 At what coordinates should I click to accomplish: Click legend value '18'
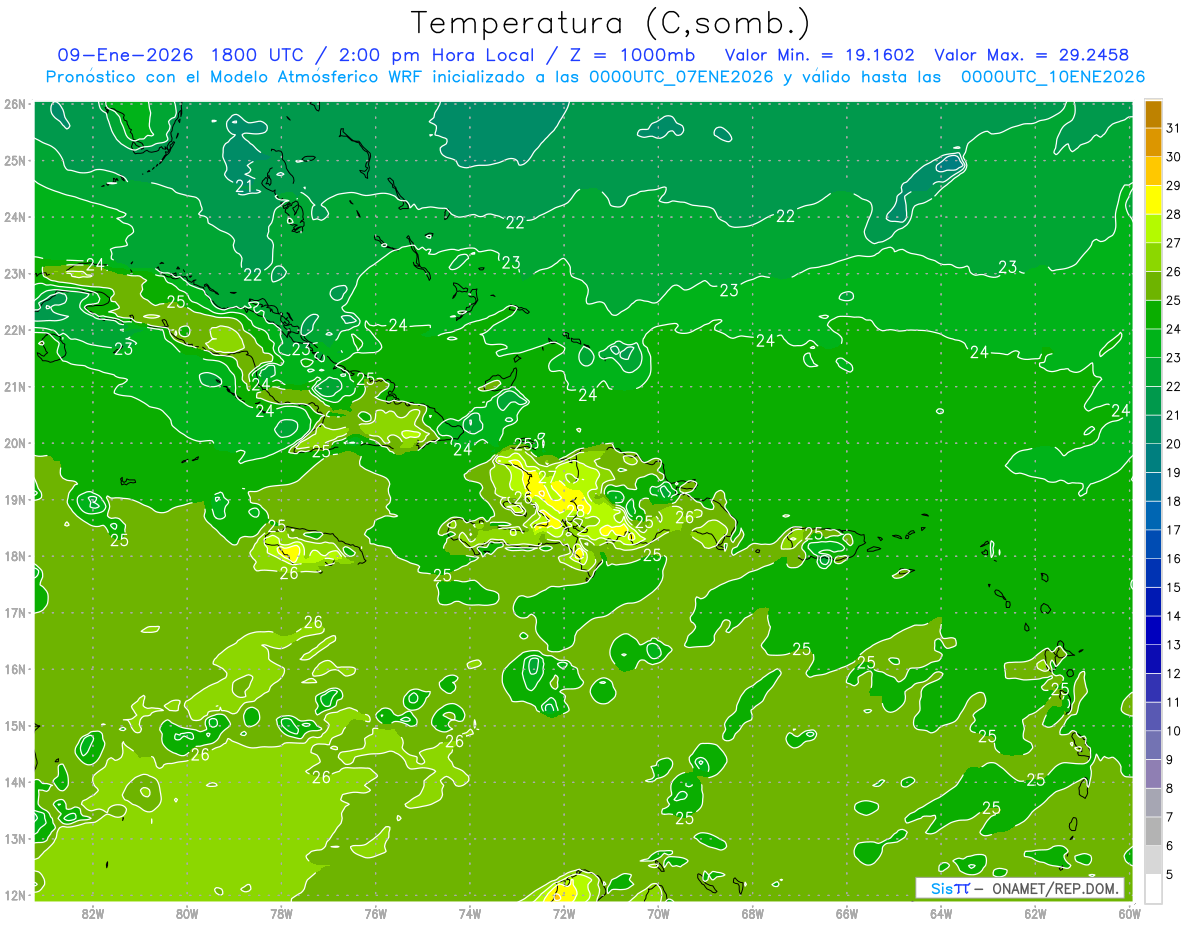click(x=1173, y=501)
